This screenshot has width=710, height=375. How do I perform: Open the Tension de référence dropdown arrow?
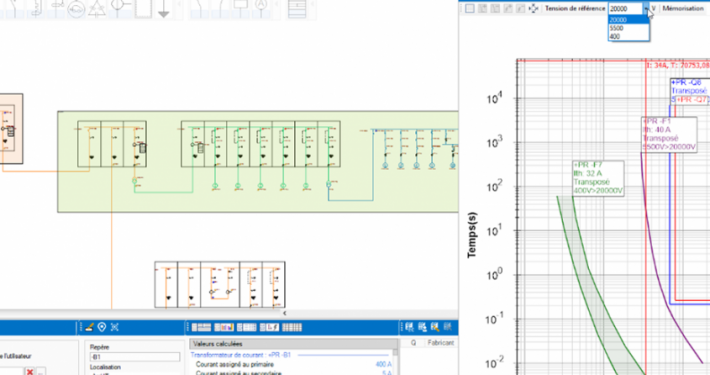pyautogui.click(x=646, y=9)
